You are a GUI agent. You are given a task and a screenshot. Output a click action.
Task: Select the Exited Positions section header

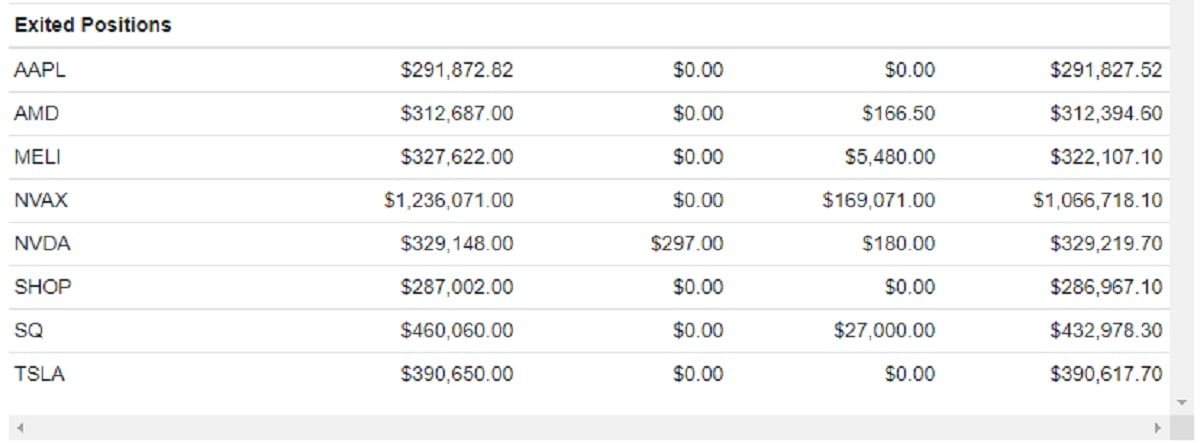click(92, 26)
